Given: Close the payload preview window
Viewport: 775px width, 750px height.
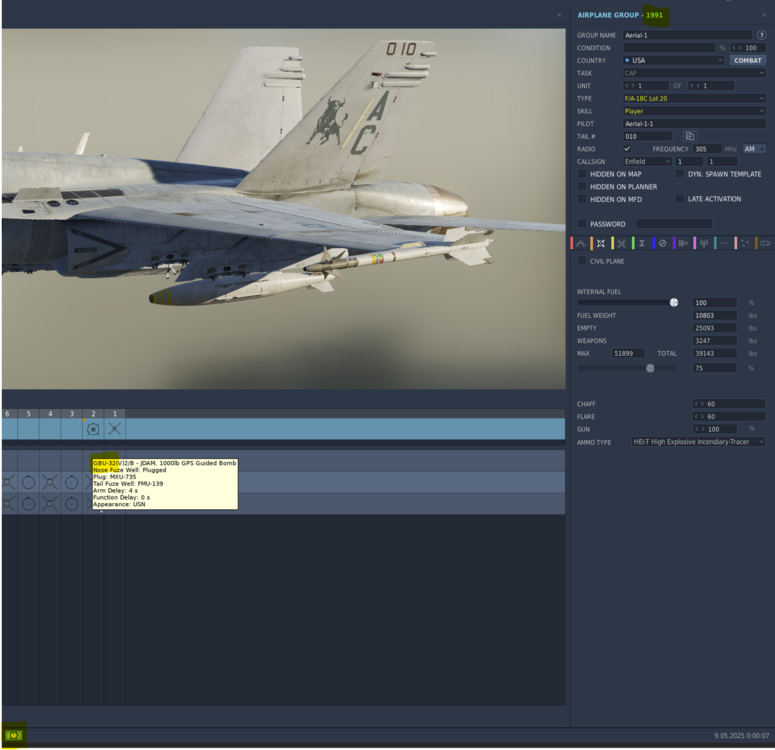Looking at the screenshot, I should click(x=559, y=15).
